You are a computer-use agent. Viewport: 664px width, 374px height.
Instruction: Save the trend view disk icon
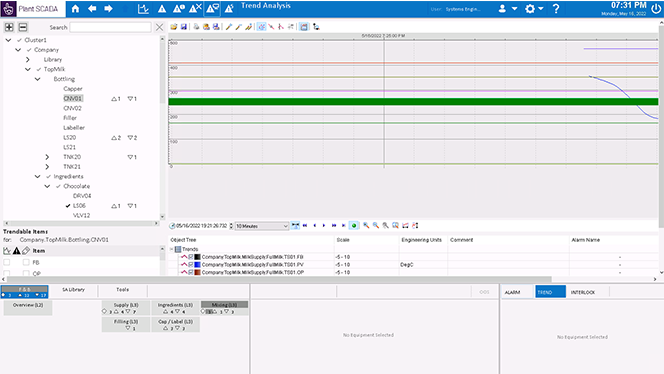184,27
